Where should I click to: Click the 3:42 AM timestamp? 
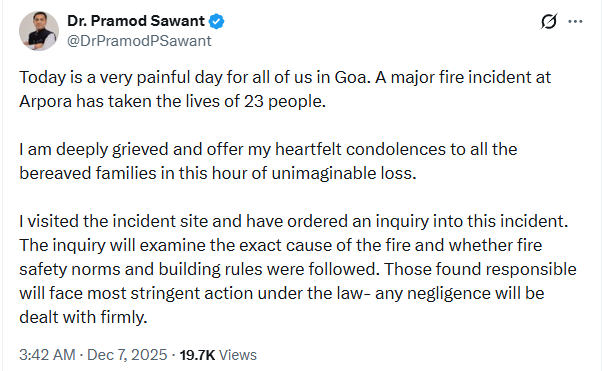[47, 354]
